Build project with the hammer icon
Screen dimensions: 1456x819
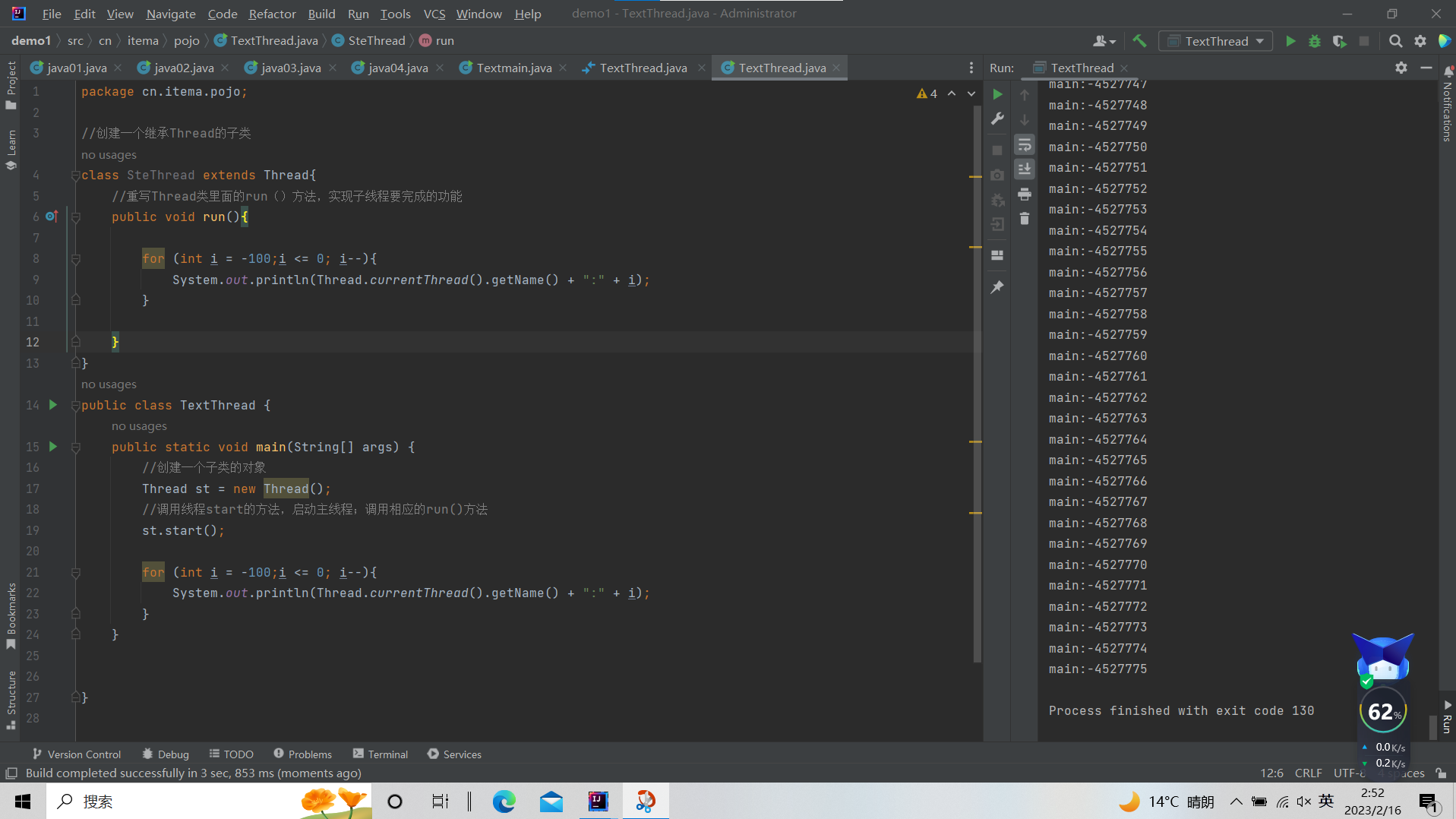(x=1139, y=41)
